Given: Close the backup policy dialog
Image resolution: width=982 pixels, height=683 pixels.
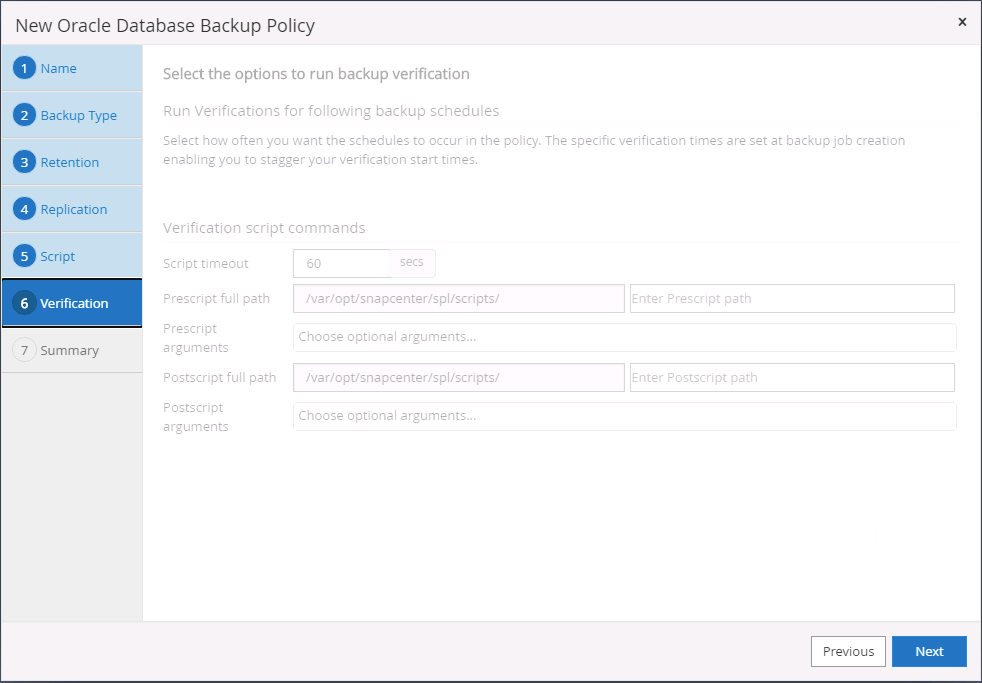Looking at the screenshot, I should pos(962,22).
